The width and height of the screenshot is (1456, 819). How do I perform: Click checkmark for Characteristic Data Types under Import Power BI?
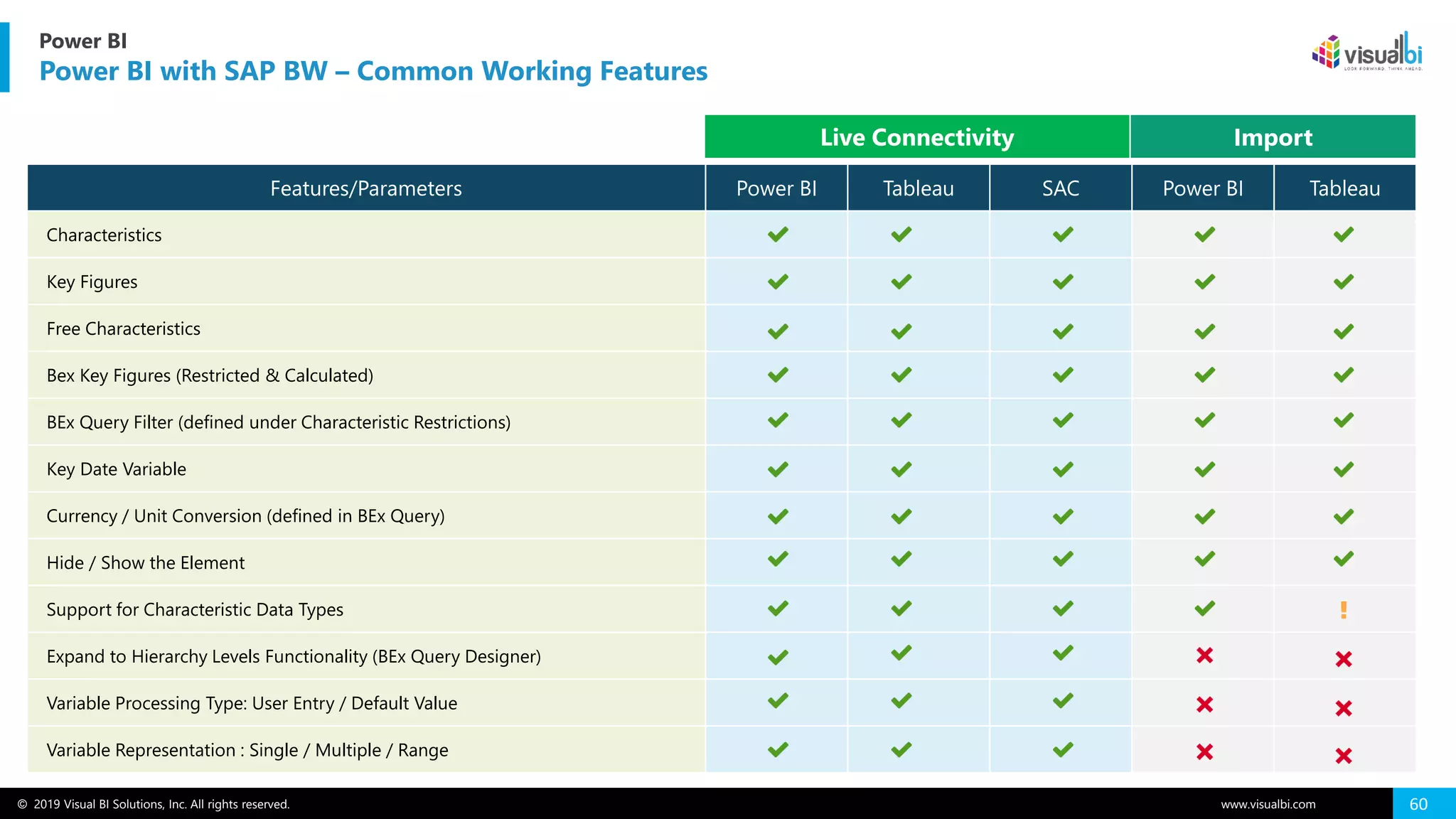(1204, 609)
